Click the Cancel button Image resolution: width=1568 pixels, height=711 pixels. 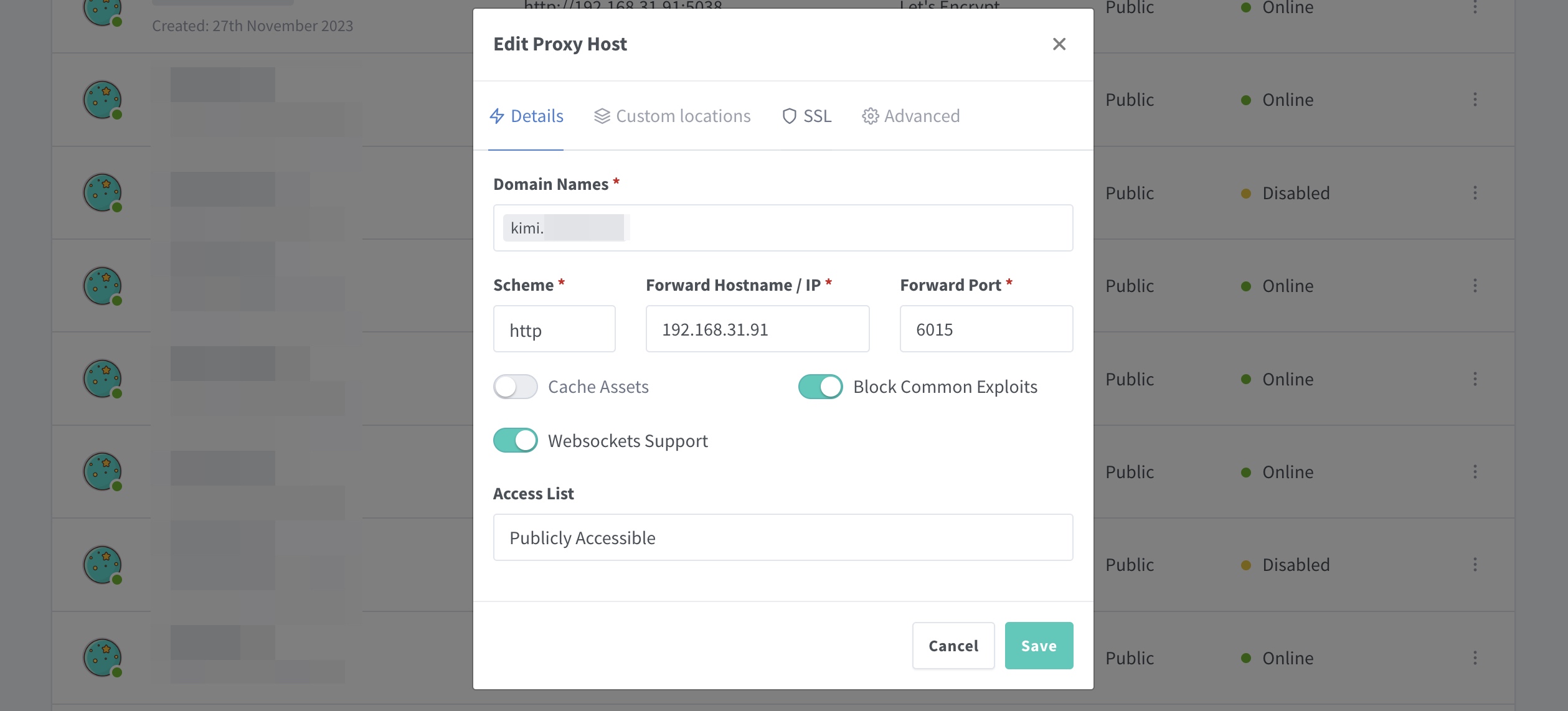click(953, 646)
